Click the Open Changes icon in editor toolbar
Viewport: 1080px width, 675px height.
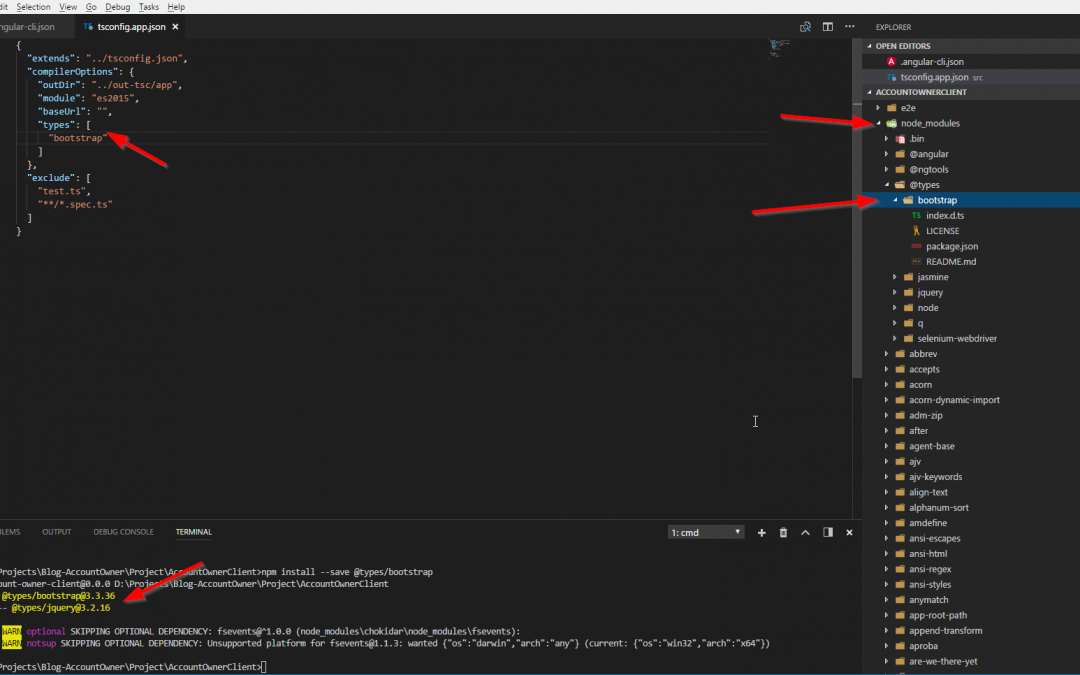[x=805, y=27]
